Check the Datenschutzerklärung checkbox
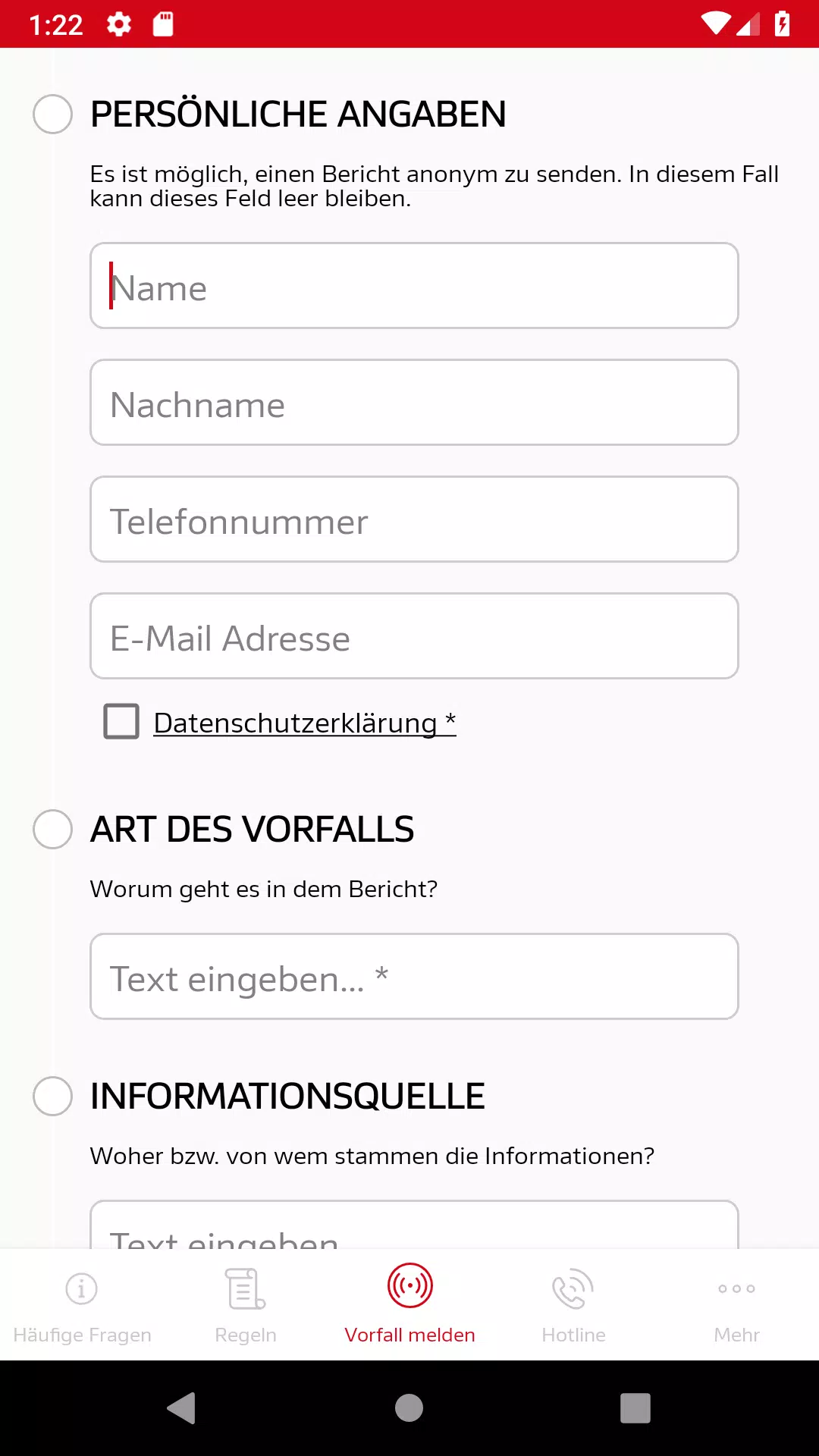819x1456 pixels. pyautogui.click(x=121, y=721)
